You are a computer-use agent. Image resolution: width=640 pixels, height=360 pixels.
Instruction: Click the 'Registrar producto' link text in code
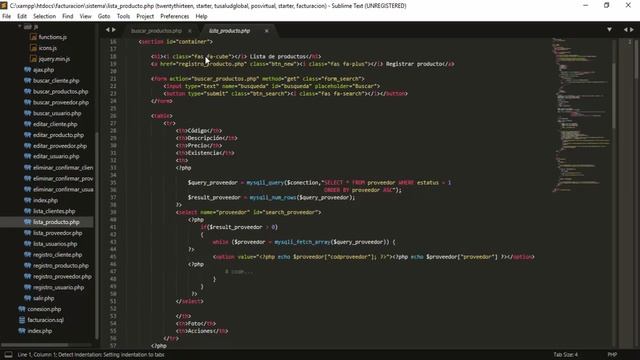[x=414, y=64]
